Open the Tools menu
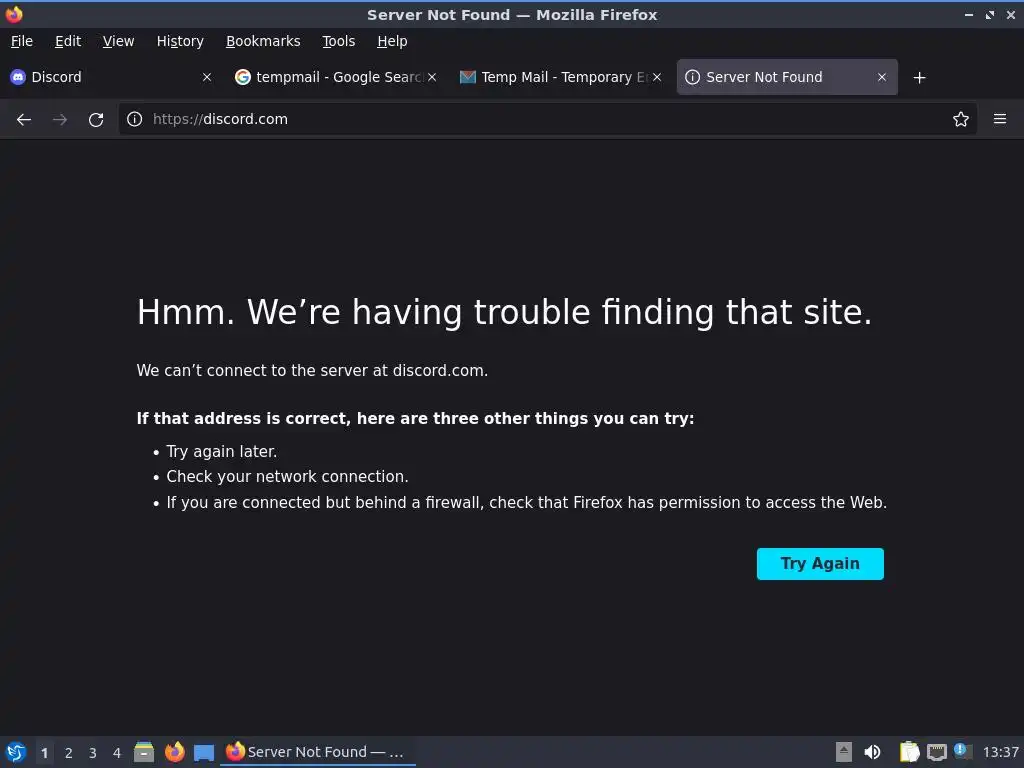1024x768 pixels. [x=338, y=41]
